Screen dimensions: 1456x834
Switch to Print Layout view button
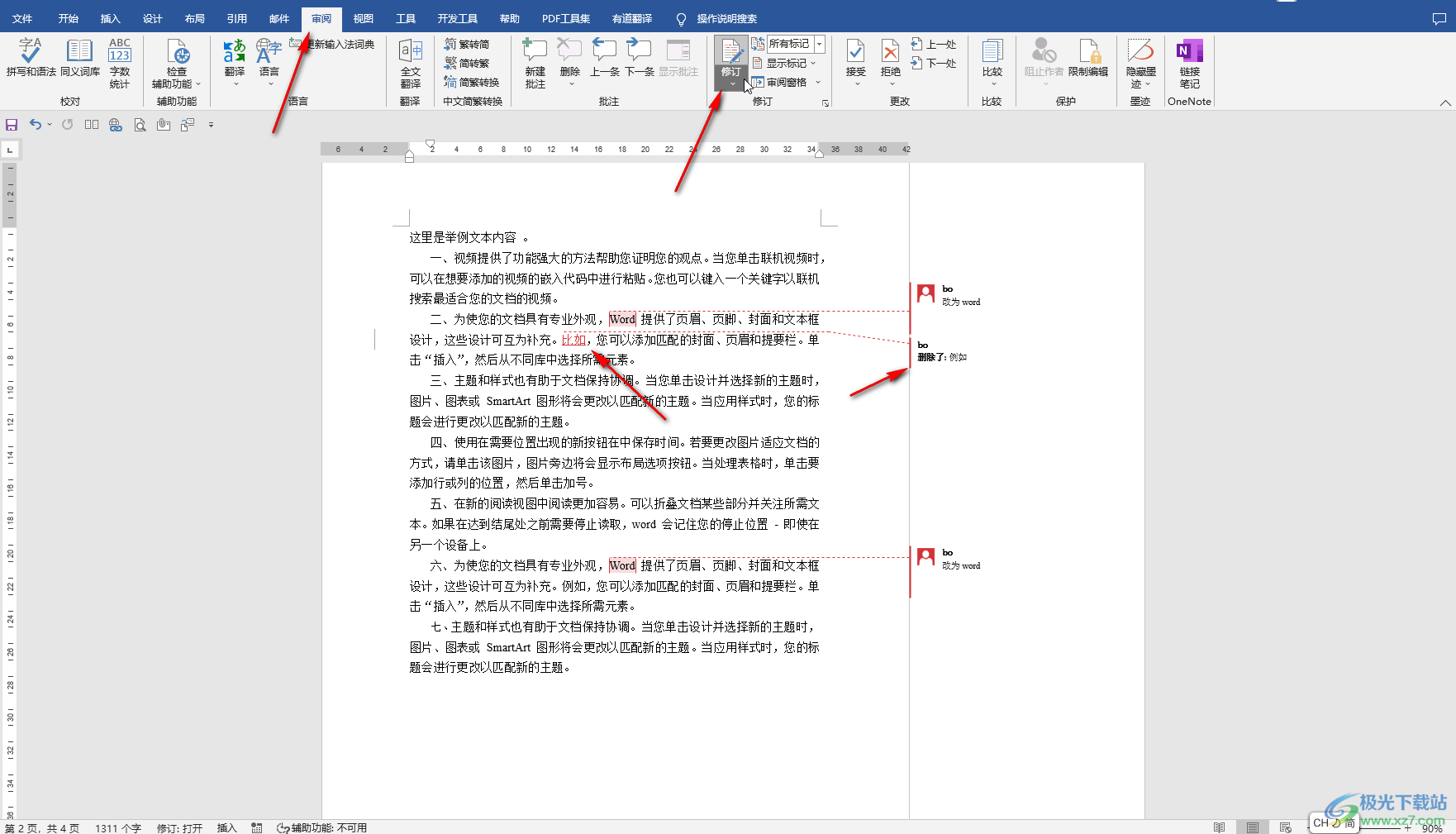pyautogui.click(x=1253, y=827)
